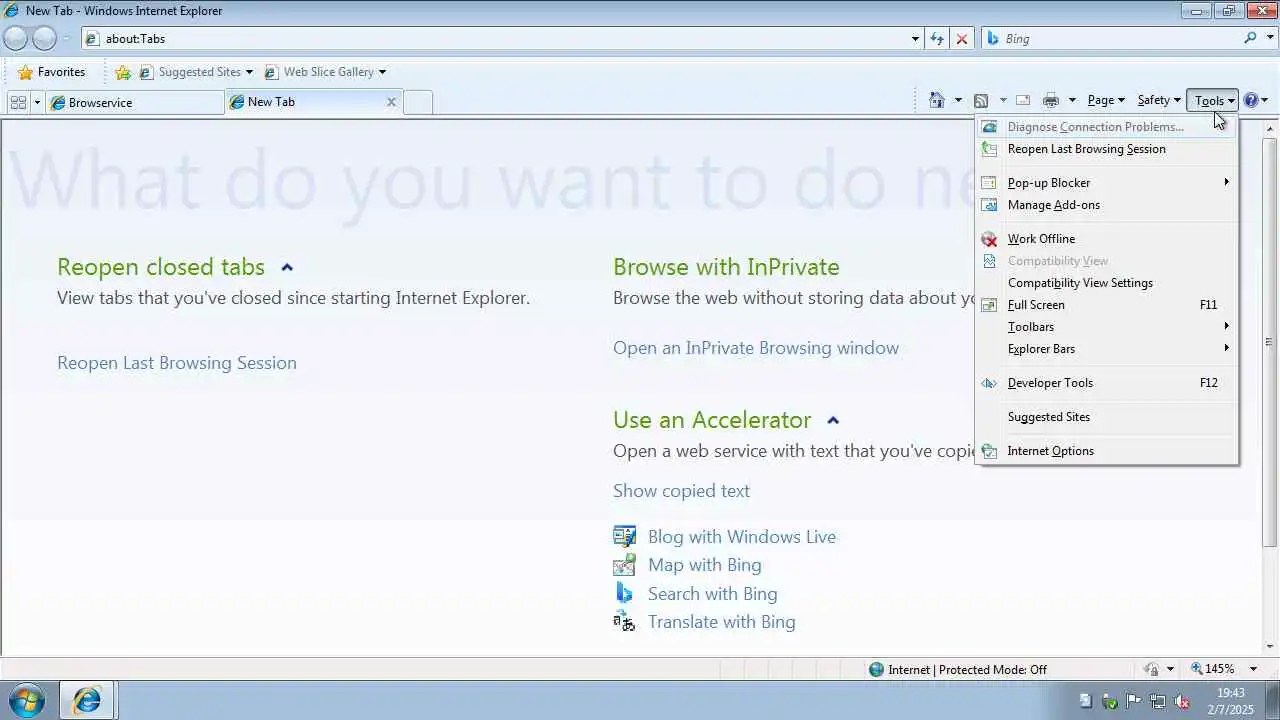Select Full Screen menu item

(1107, 305)
